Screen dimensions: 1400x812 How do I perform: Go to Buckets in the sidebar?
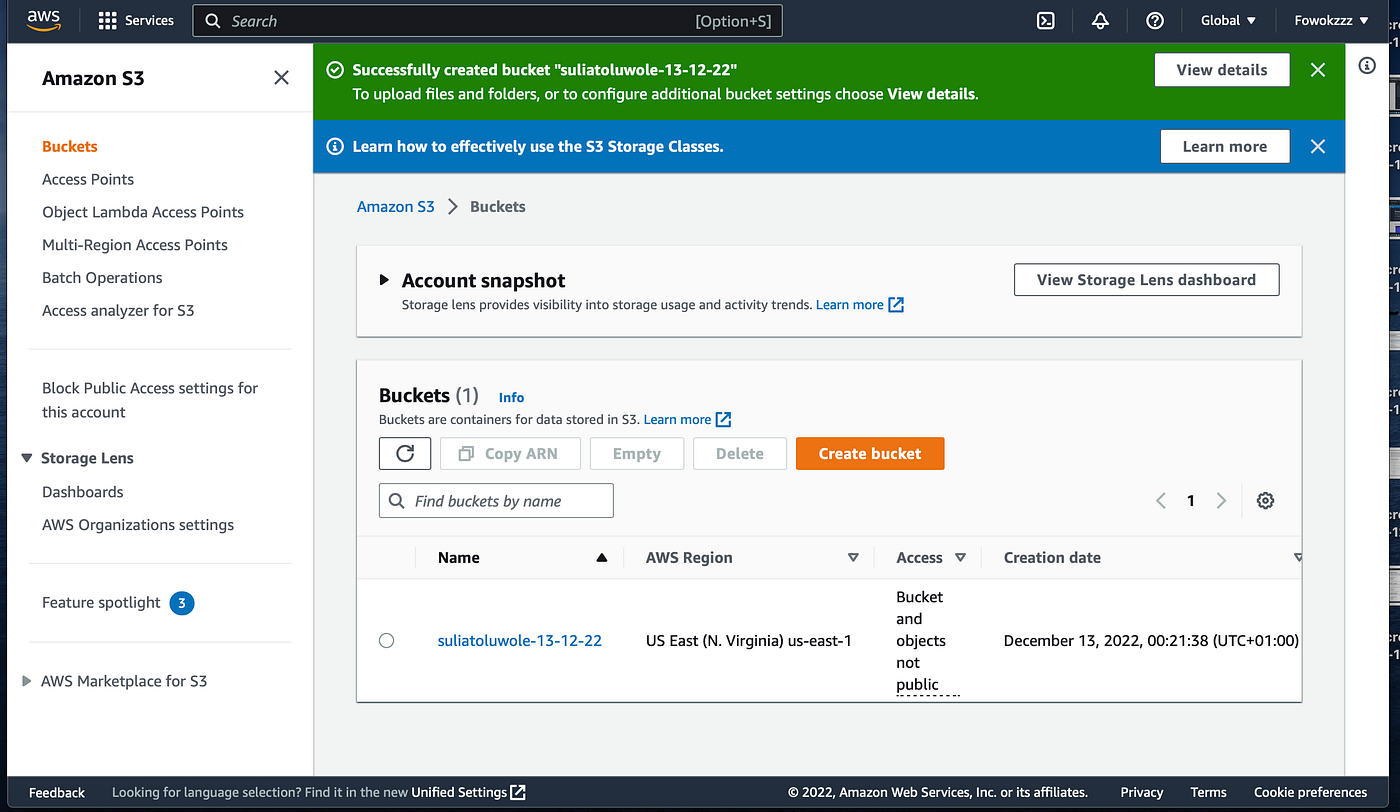tap(70, 146)
